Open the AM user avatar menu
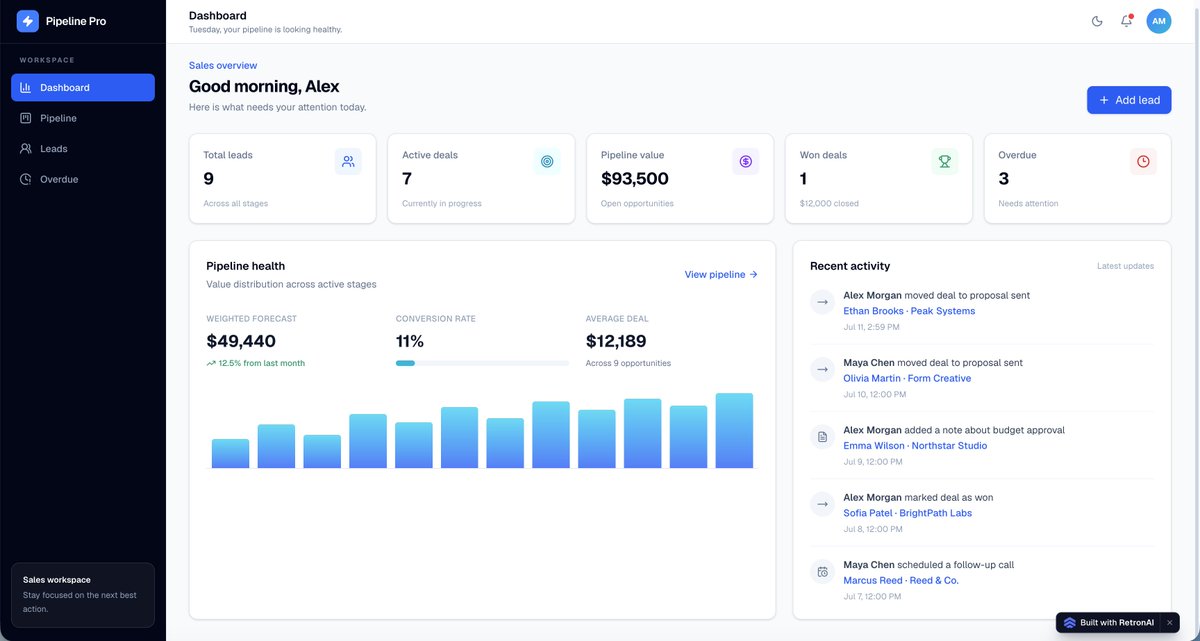 (1159, 21)
